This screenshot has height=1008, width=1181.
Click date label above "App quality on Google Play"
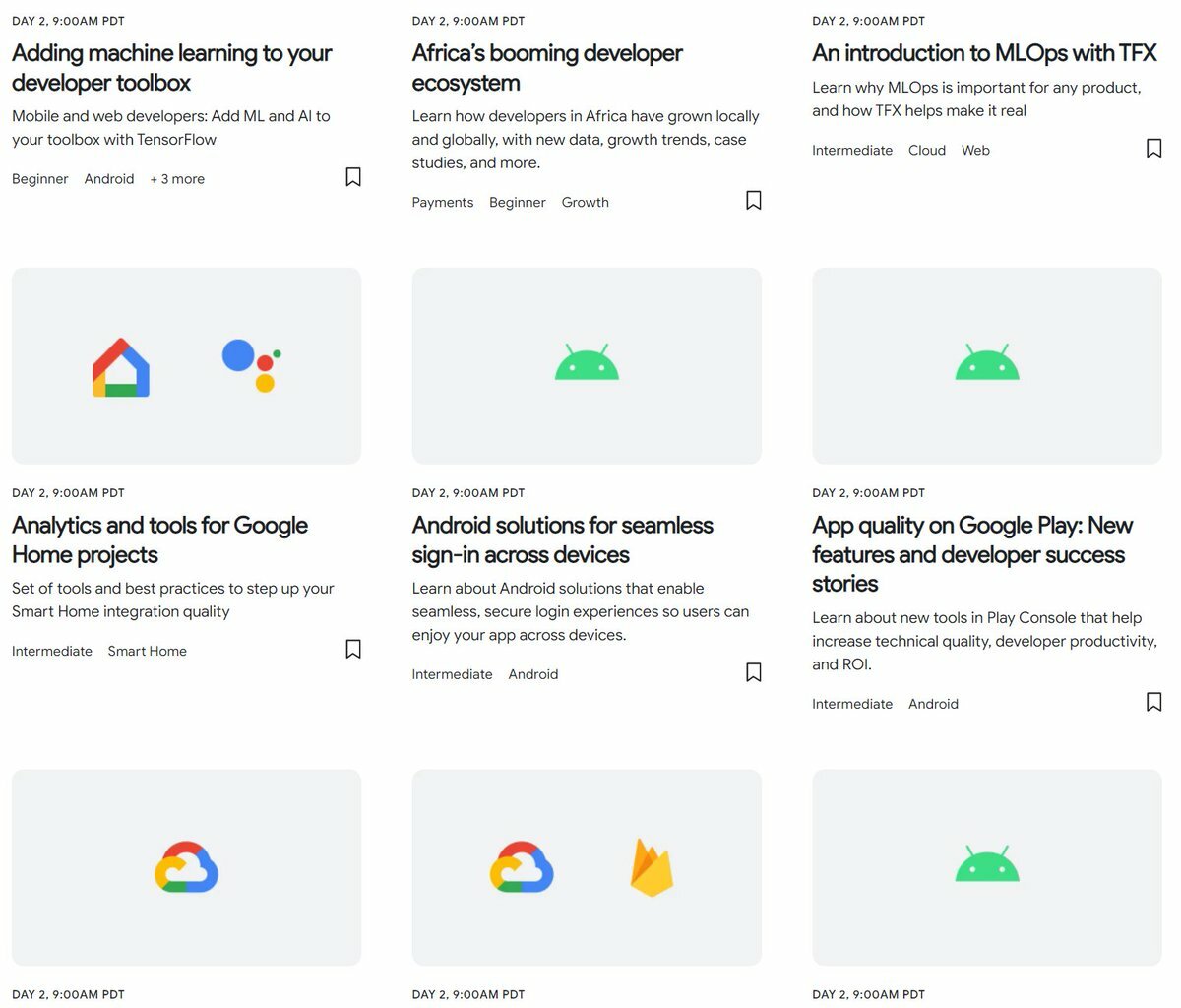click(x=869, y=493)
